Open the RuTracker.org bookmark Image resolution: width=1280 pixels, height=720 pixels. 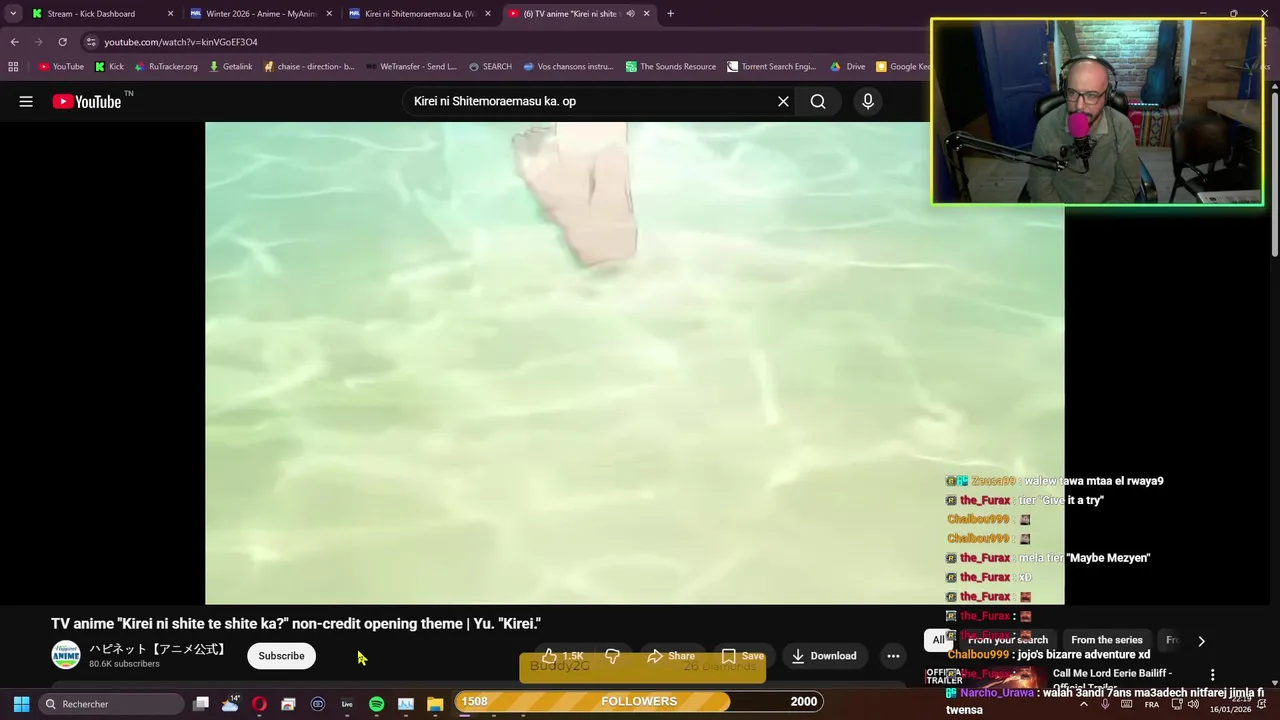click(165, 67)
